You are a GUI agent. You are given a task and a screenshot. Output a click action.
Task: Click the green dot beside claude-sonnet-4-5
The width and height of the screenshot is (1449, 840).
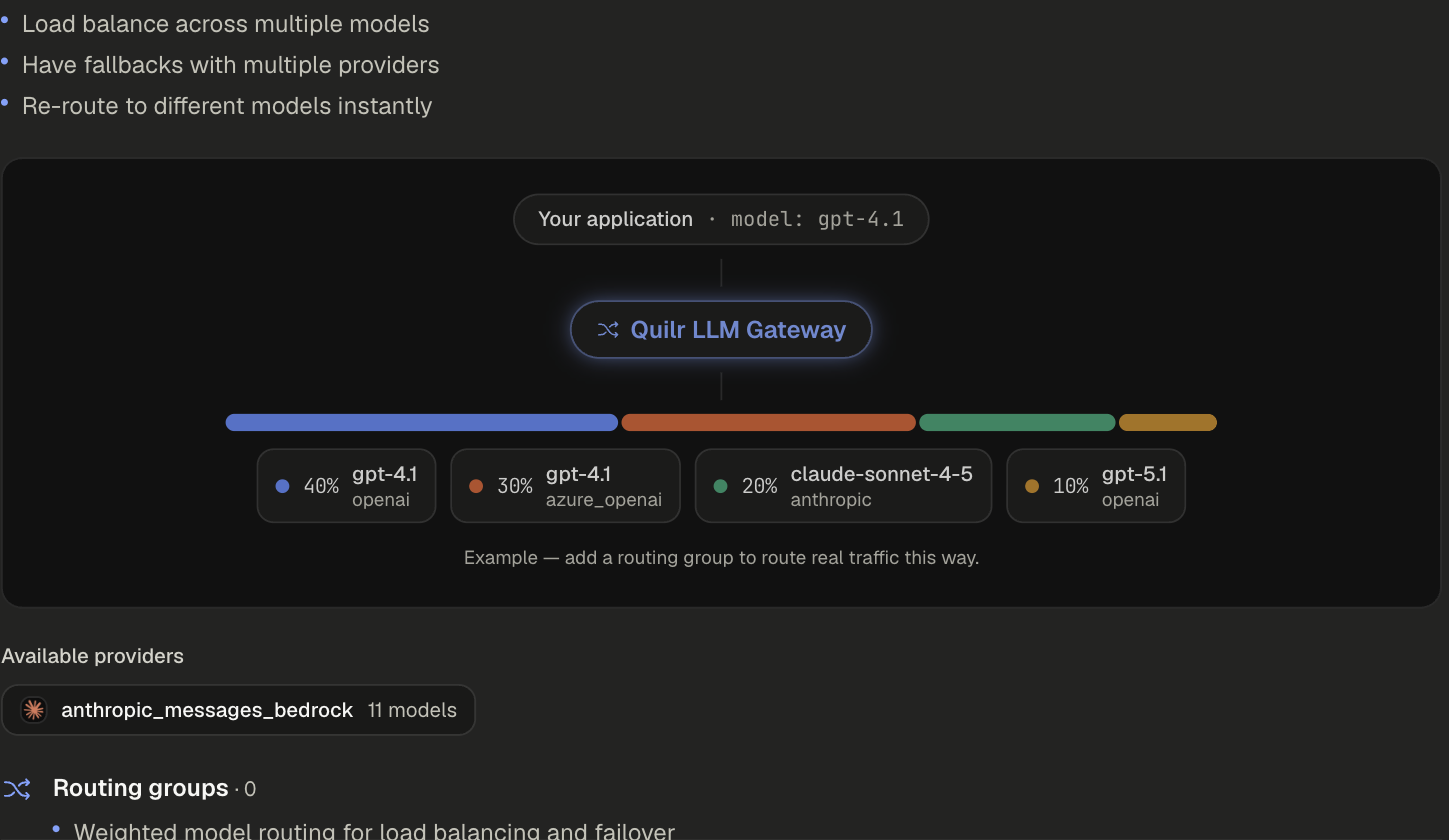pyautogui.click(x=720, y=486)
